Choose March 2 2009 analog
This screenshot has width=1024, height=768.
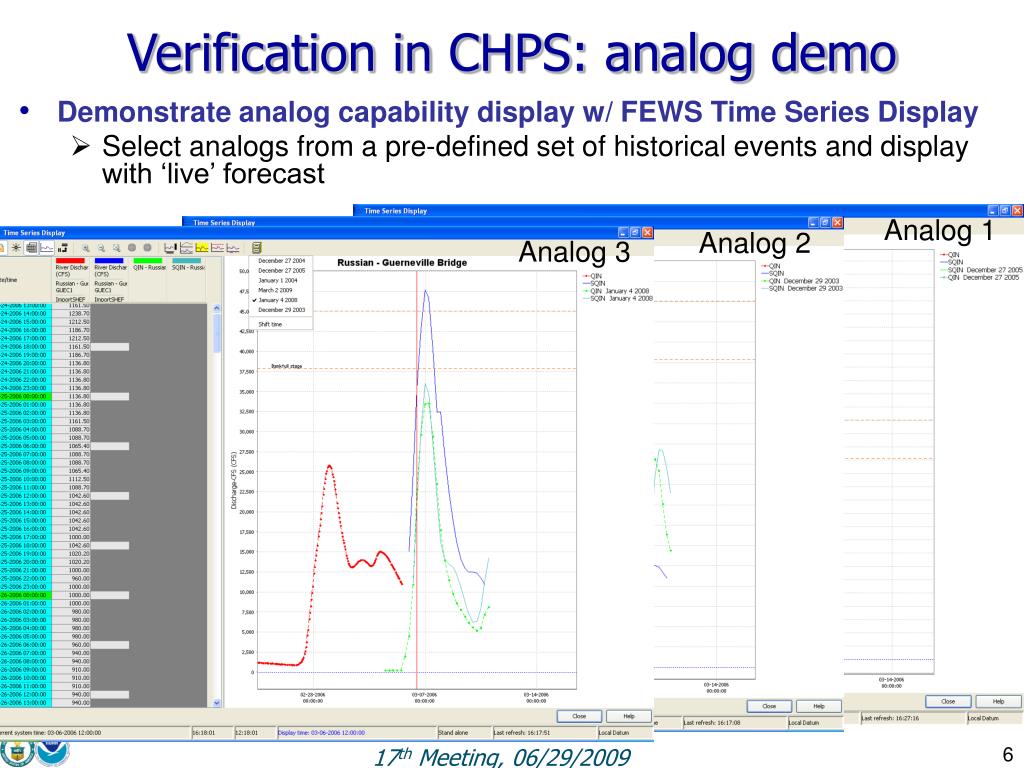tap(281, 290)
